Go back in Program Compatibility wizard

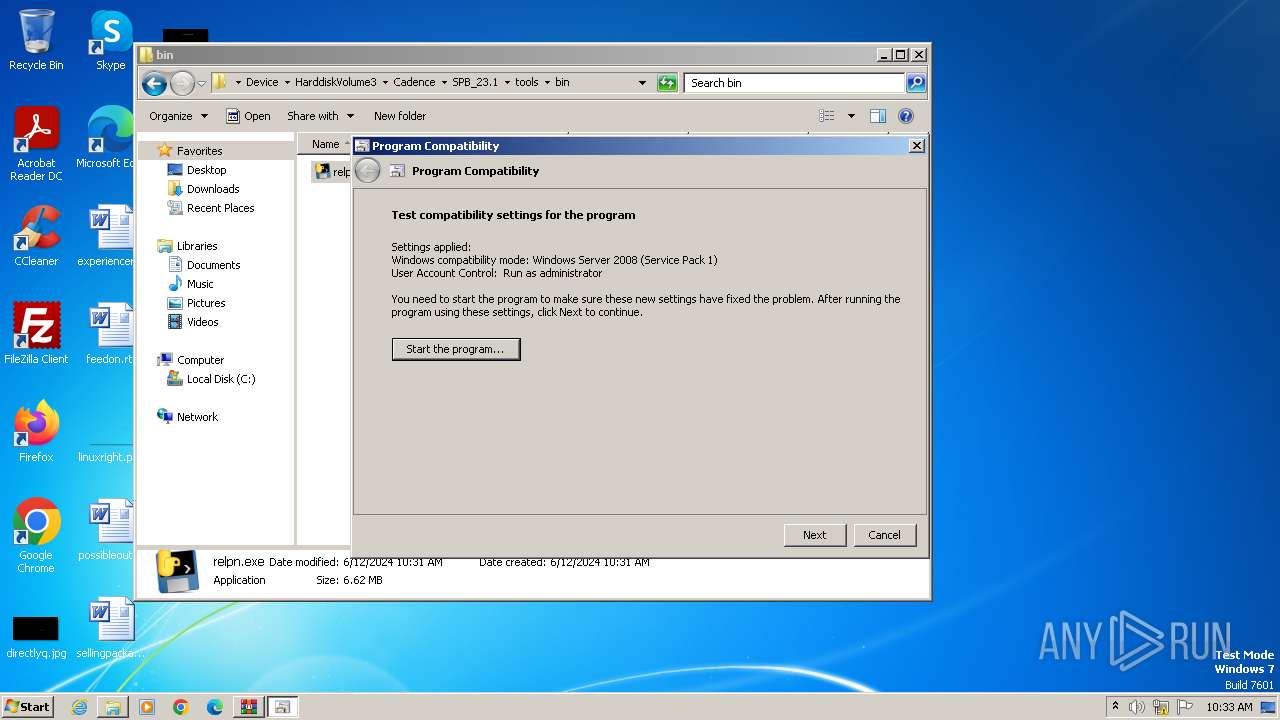point(368,171)
